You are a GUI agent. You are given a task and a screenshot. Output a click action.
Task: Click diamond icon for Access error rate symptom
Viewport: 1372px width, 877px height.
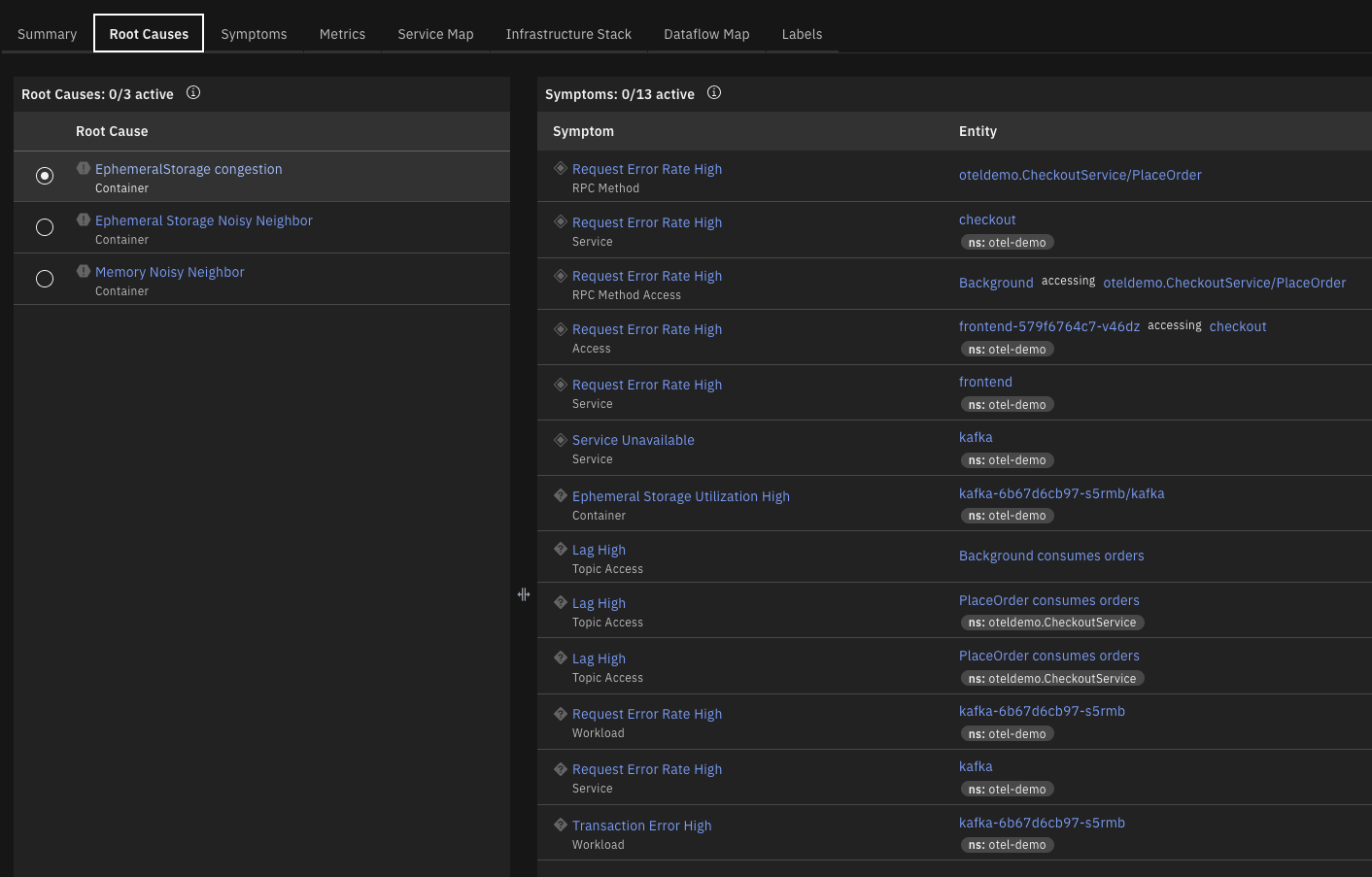[561, 328]
